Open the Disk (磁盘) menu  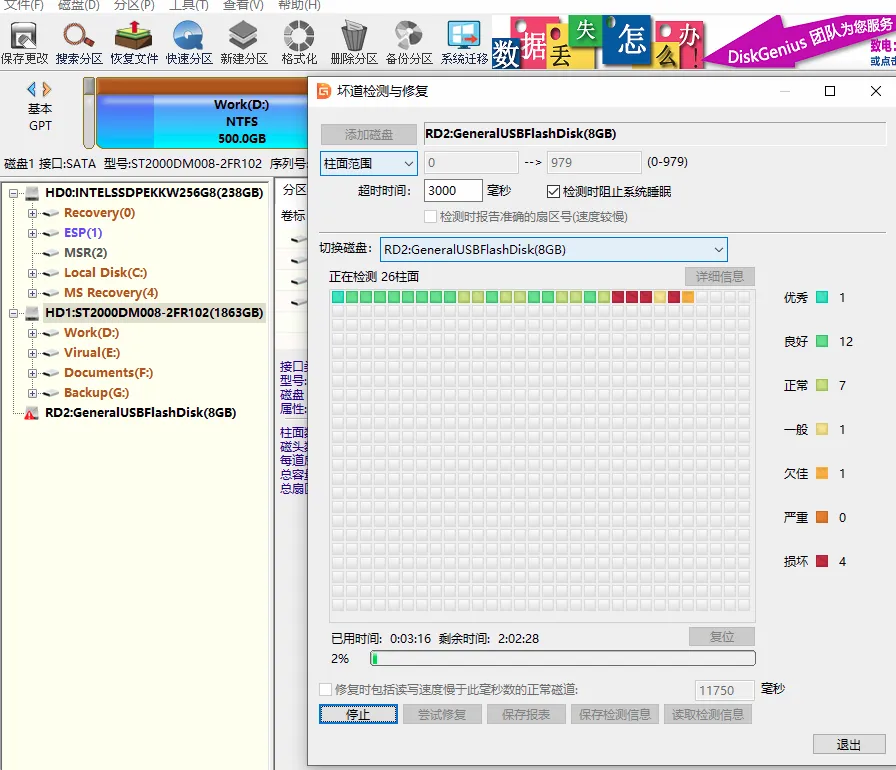79,5
